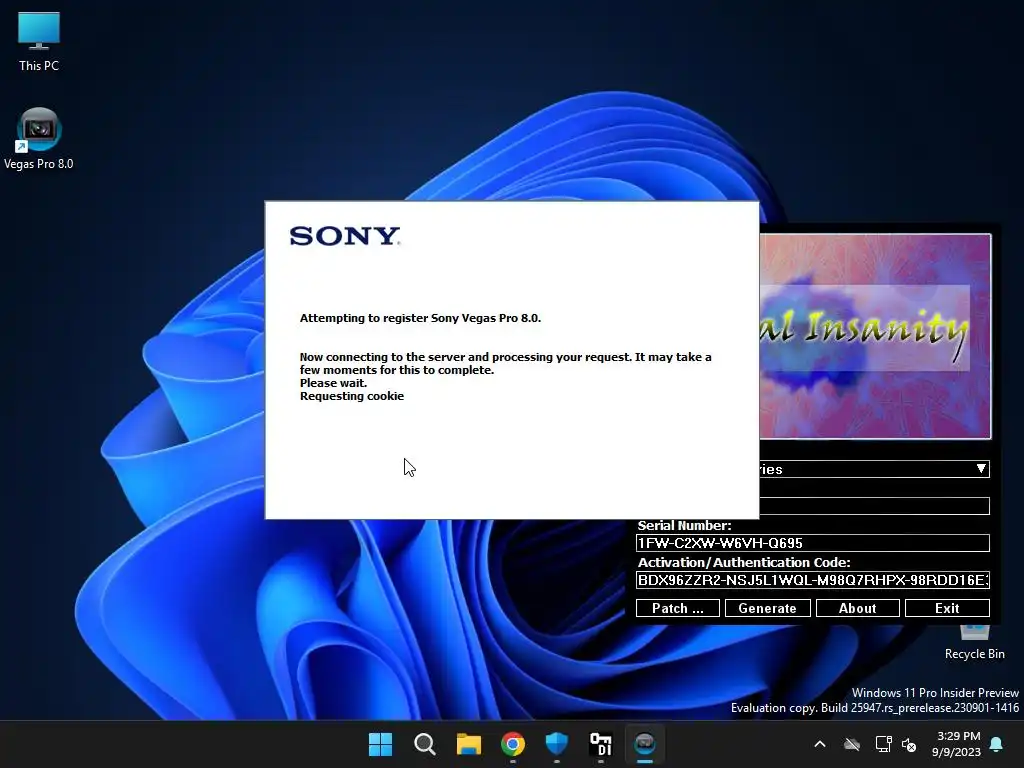Open the 3:29 PM clock and date
Image resolution: width=1024 pixels, height=768 pixels.
[x=956, y=744]
